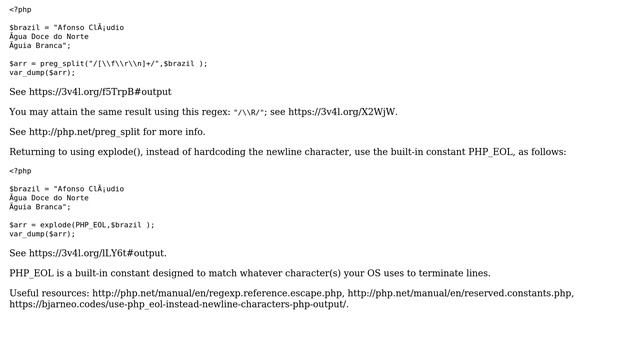Open the 3v4l.org/X2WjW URL
The image size is (640, 360).
(342, 112)
